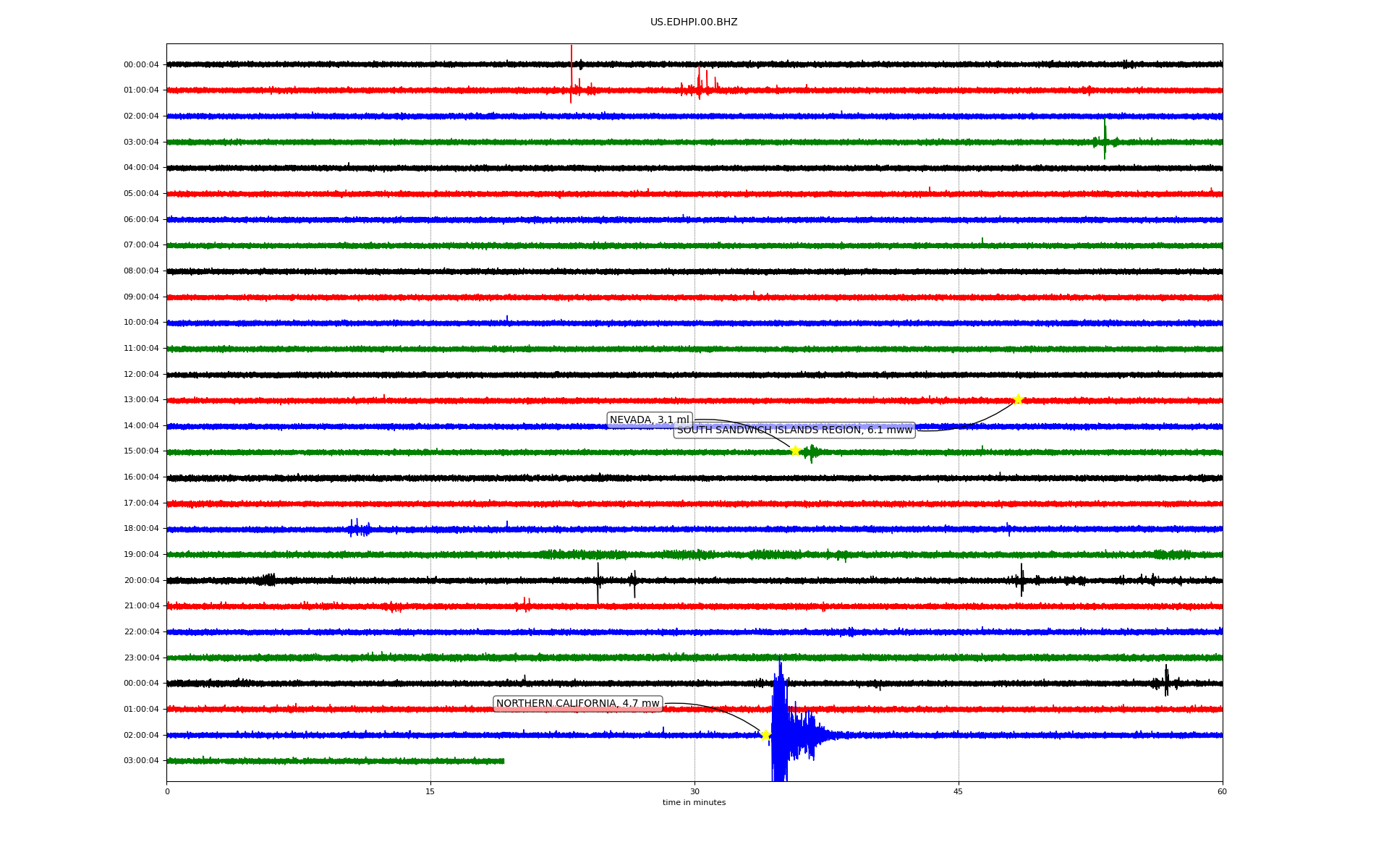Click the x-axis tick label 15

[430, 791]
